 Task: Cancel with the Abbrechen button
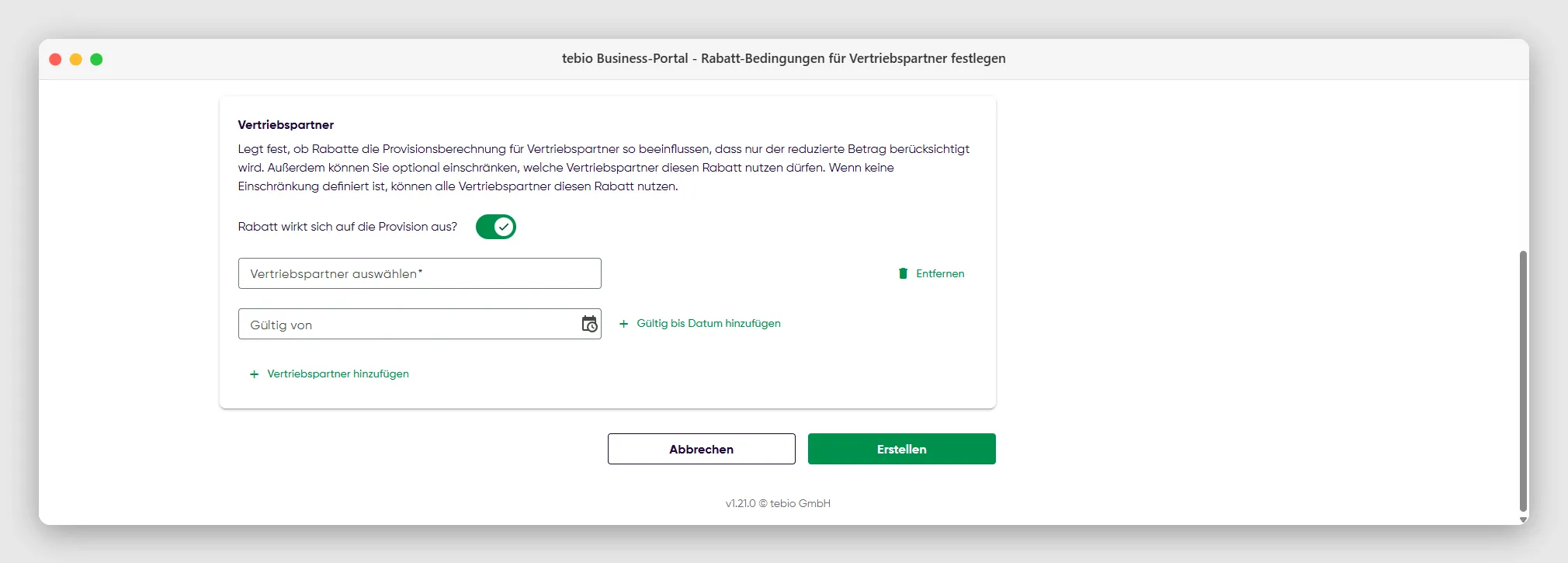[701, 449]
